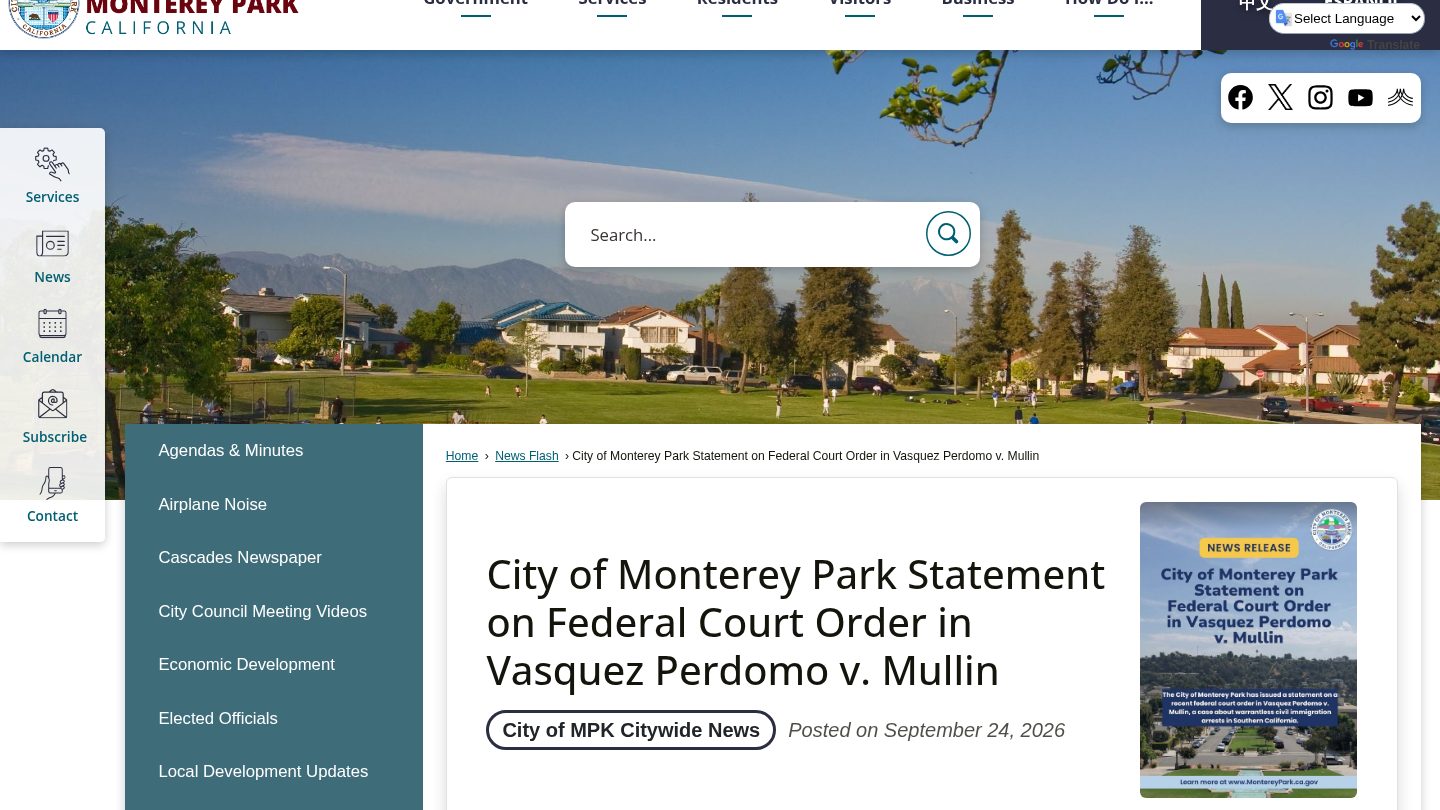Click the Google Translate attribution link
The height and width of the screenshot is (810, 1440).
pos(1374,45)
